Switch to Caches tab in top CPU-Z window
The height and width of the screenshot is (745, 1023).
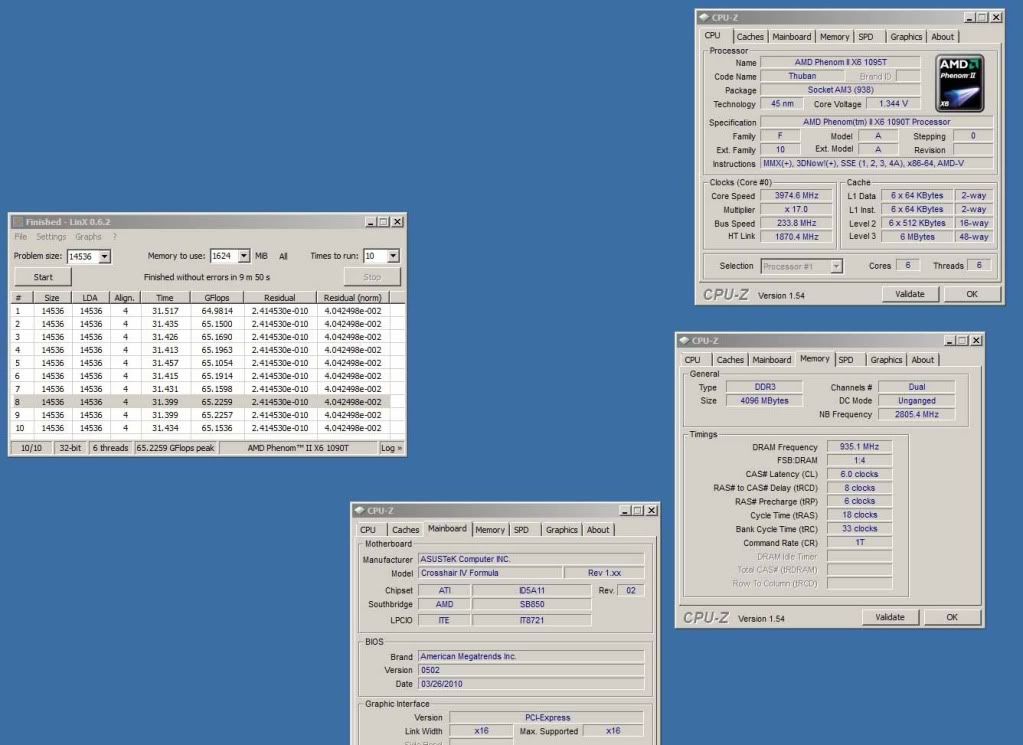point(750,37)
